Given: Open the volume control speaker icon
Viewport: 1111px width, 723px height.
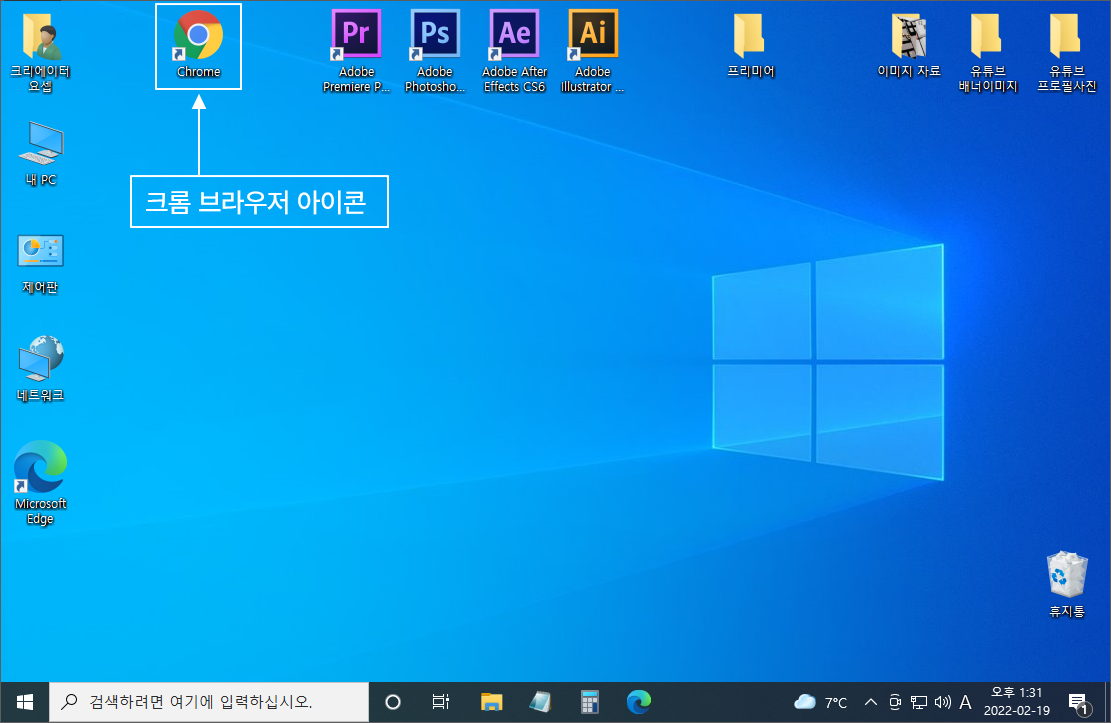Looking at the screenshot, I should 942,702.
